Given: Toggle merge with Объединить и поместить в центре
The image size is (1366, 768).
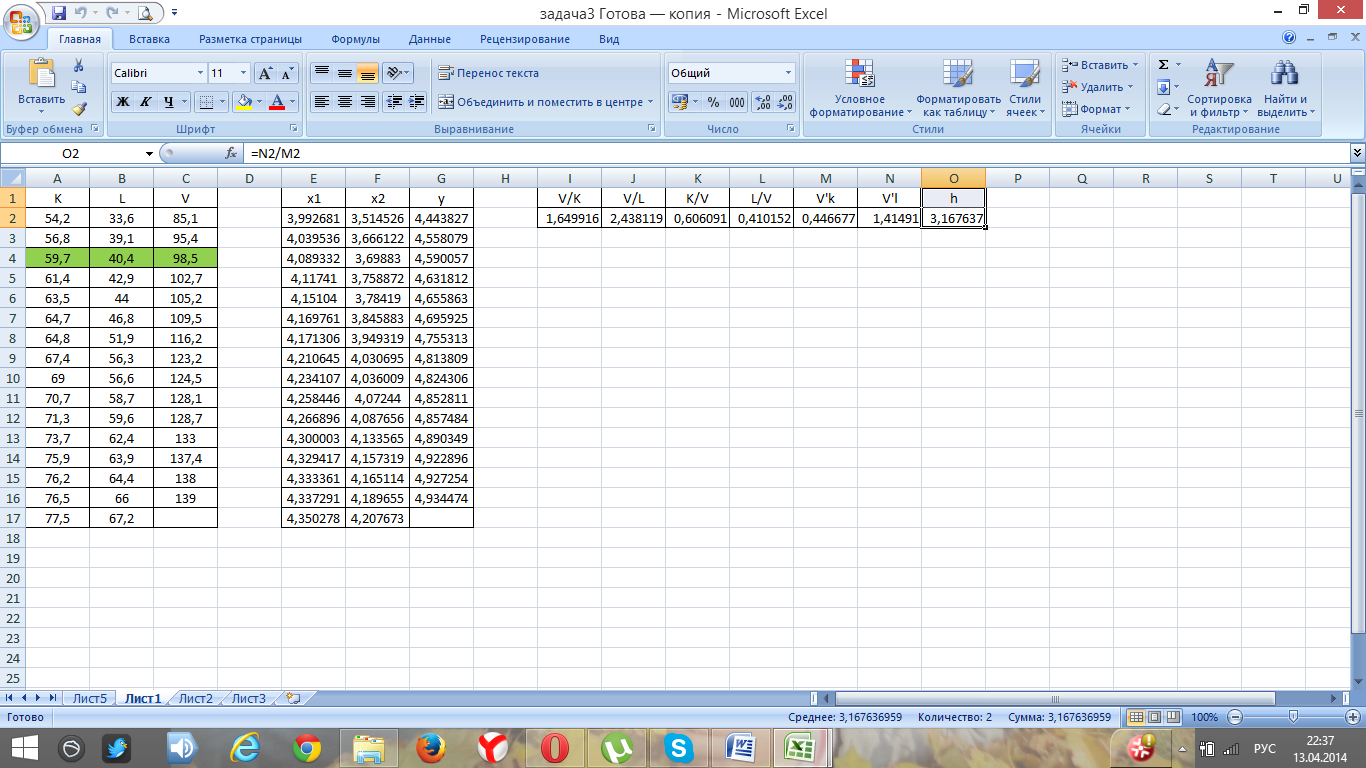Looking at the screenshot, I should tap(540, 102).
